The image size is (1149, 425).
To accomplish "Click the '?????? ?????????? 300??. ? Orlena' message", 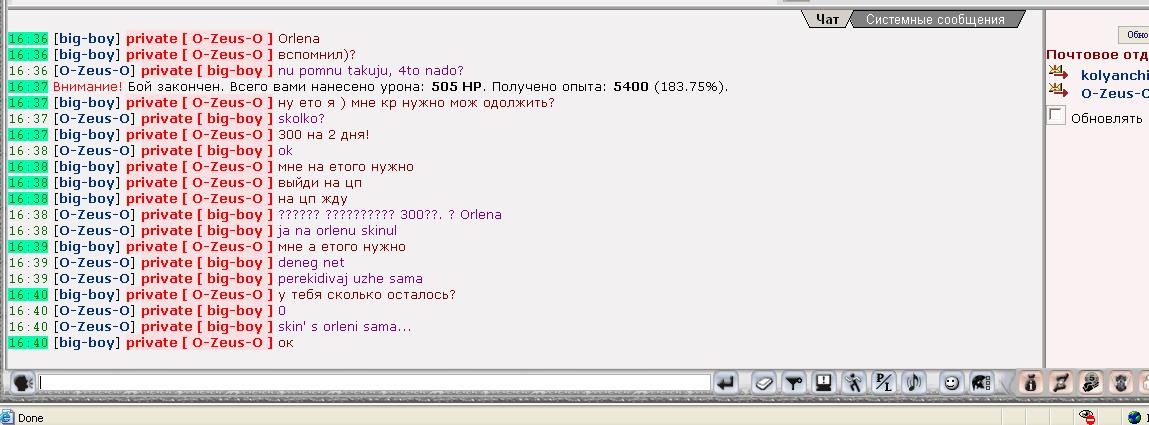I will (x=390, y=215).
